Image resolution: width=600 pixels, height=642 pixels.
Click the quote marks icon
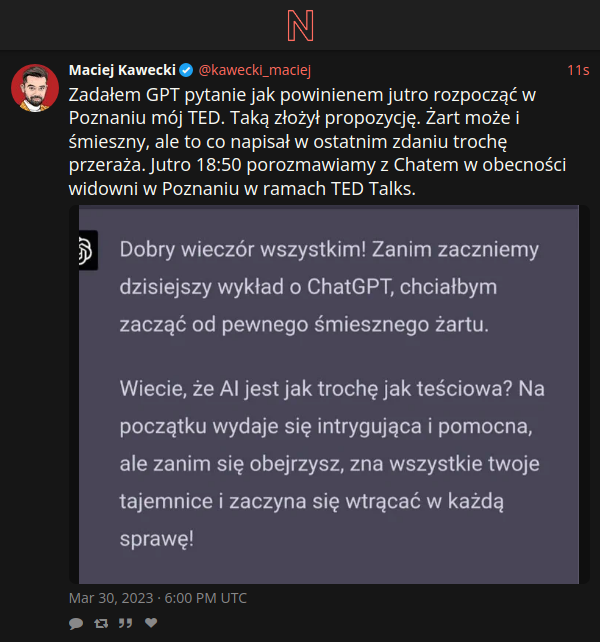pyautogui.click(x=126, y=623)
